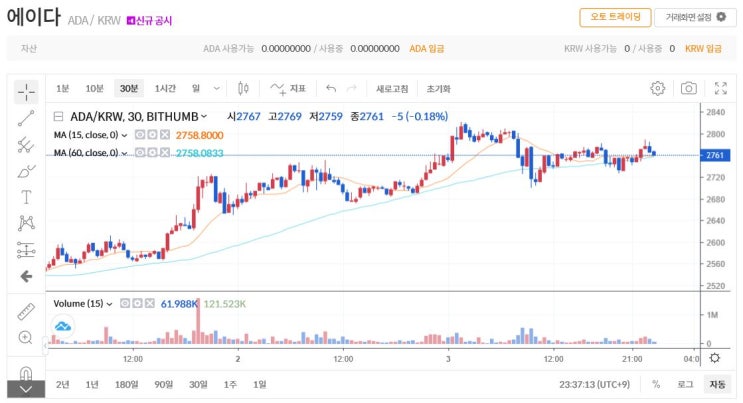
Task: Expand the MA (60, close, 0) dropdown
Action: (x=124, y=153)
